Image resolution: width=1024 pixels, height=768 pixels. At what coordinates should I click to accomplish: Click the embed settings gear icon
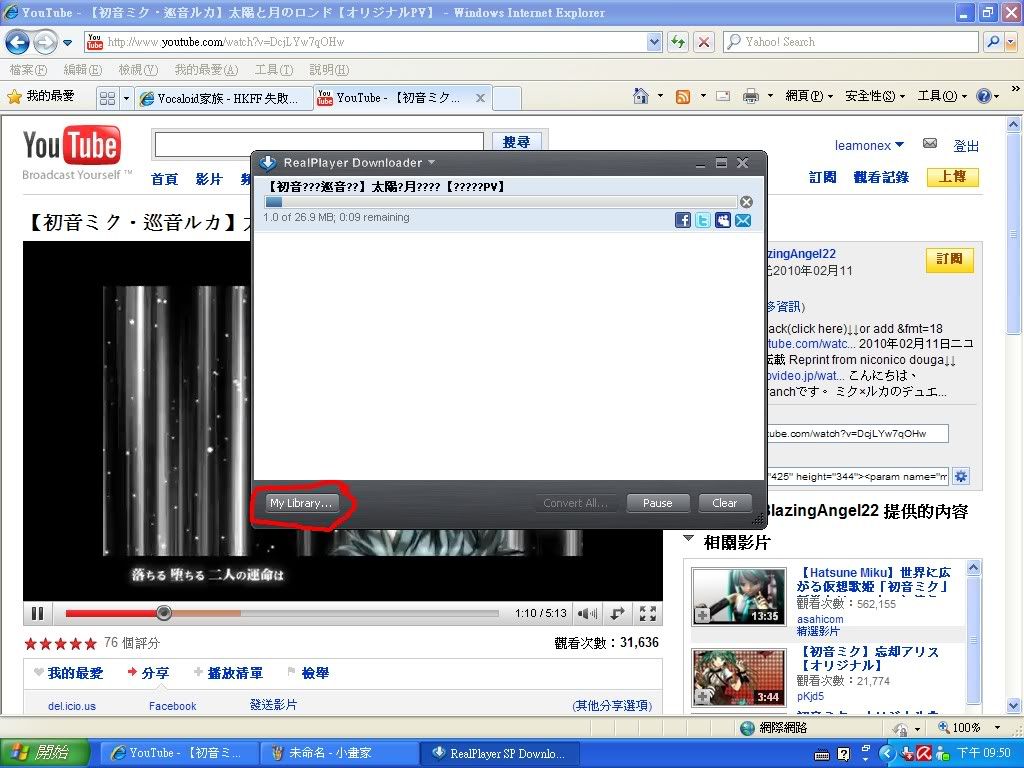pyautogui.click(x=961, y=477)
